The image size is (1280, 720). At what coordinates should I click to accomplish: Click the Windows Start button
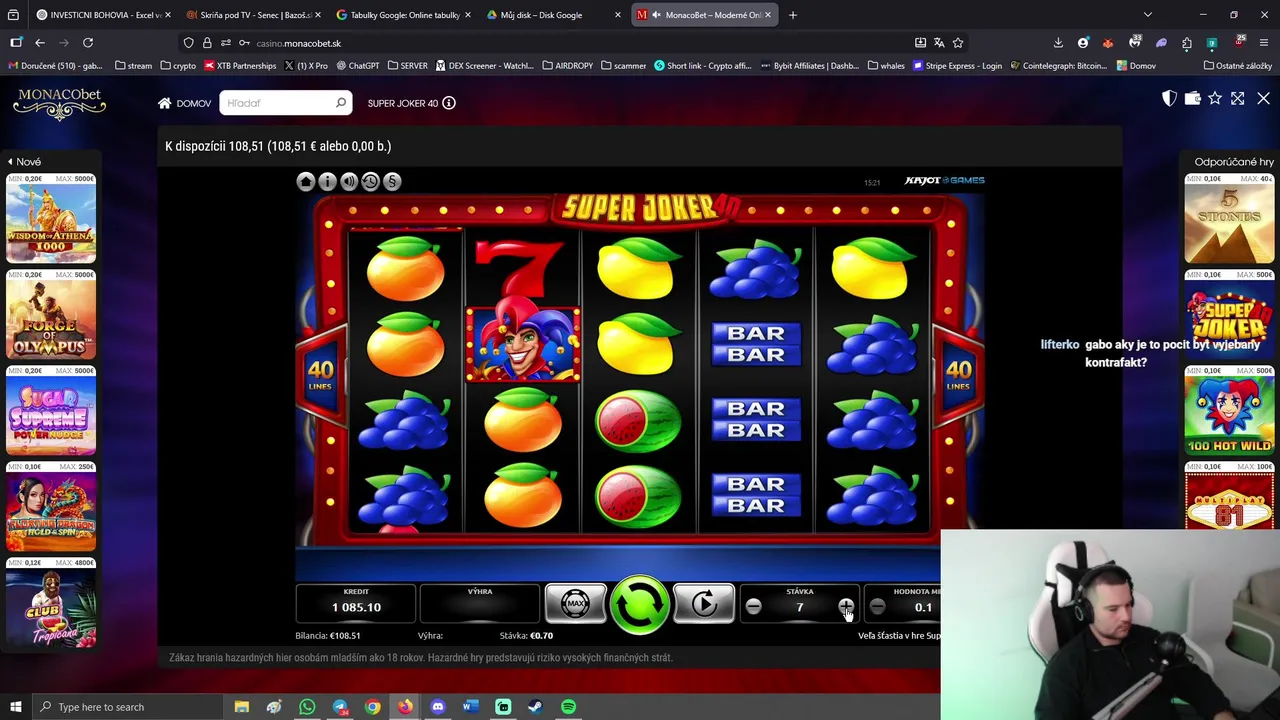point(16,707)
